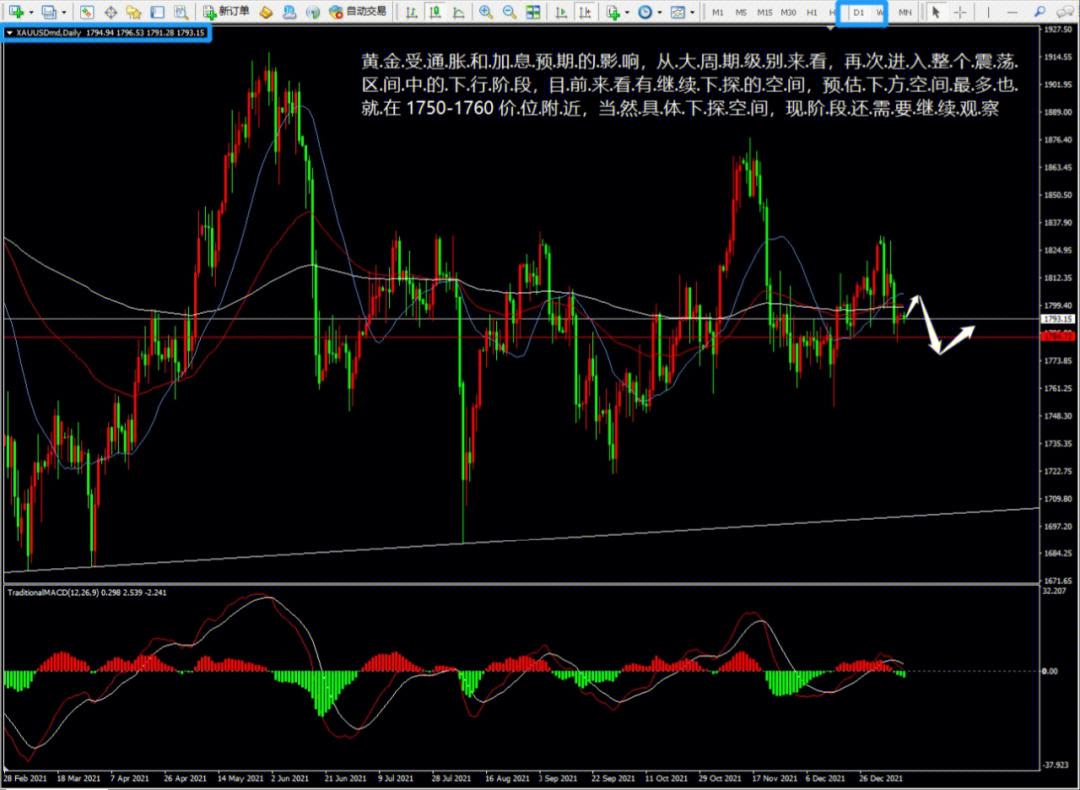Toggle chart auto scroll

(561, 12)
